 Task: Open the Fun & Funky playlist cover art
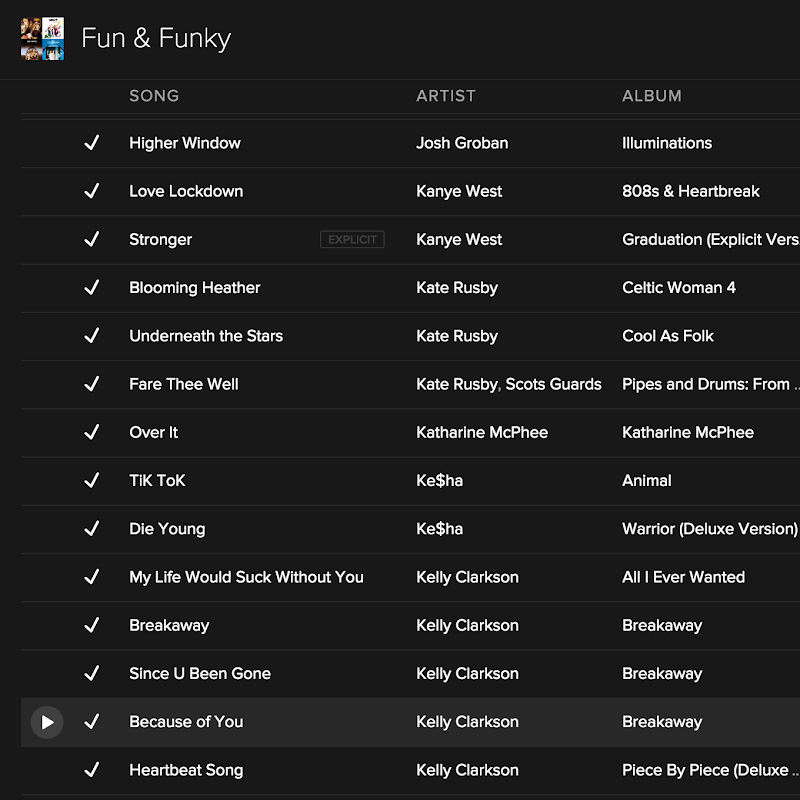pos(42,38)
